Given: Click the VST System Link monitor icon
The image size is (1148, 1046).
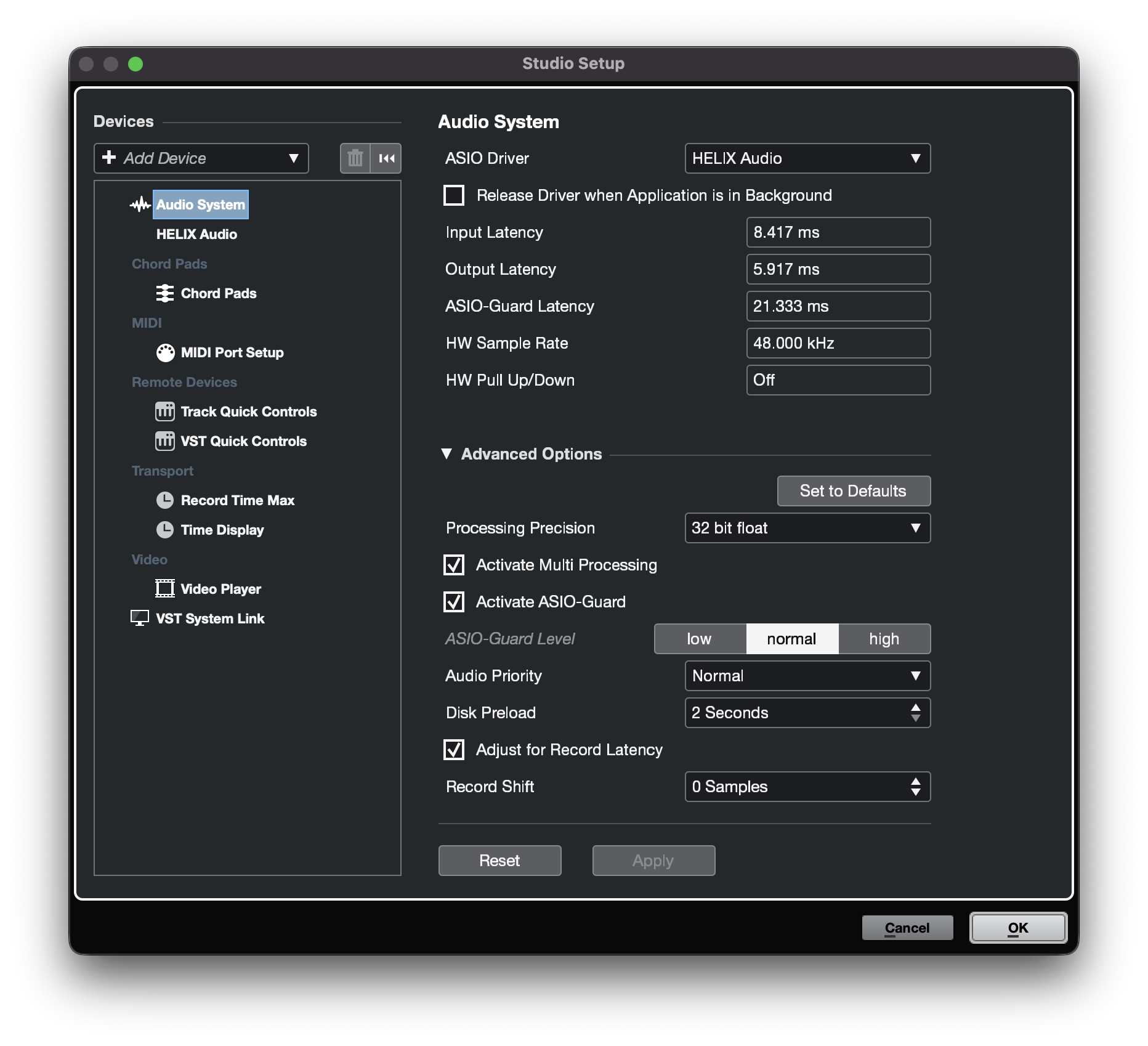Looking at the screenshot, I should (x=140, y=618).
